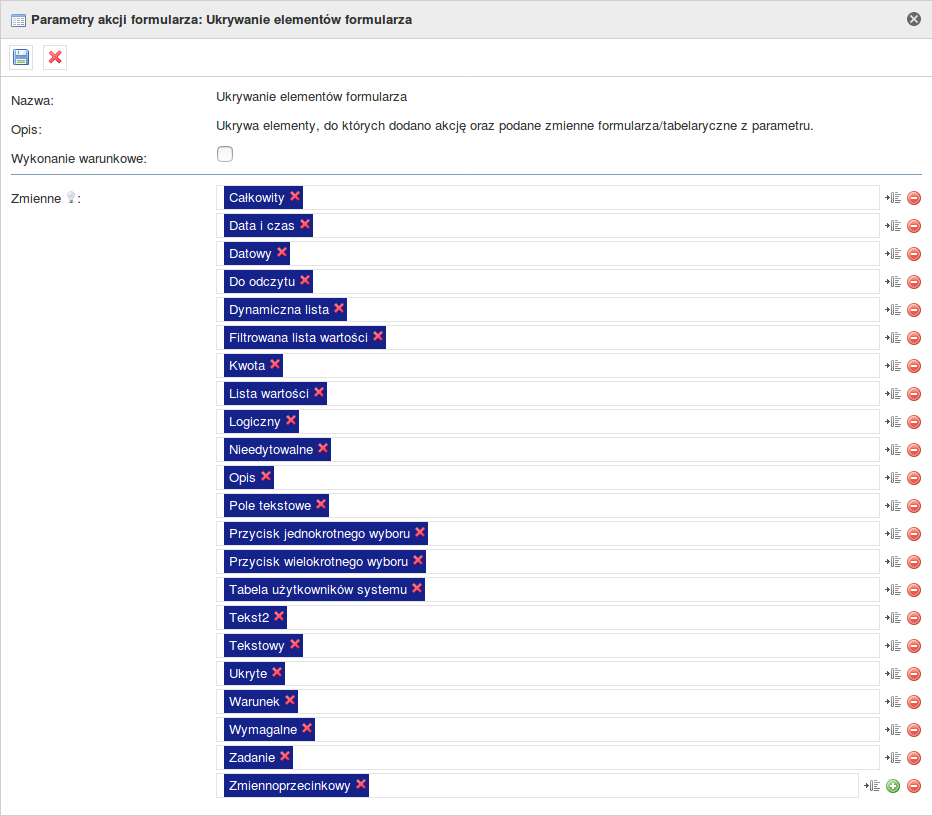Viewport: 932px width, 816px height.
Task: Delete the Zmiennoprzecinkowy row with red minus
Action: (914, 786)
